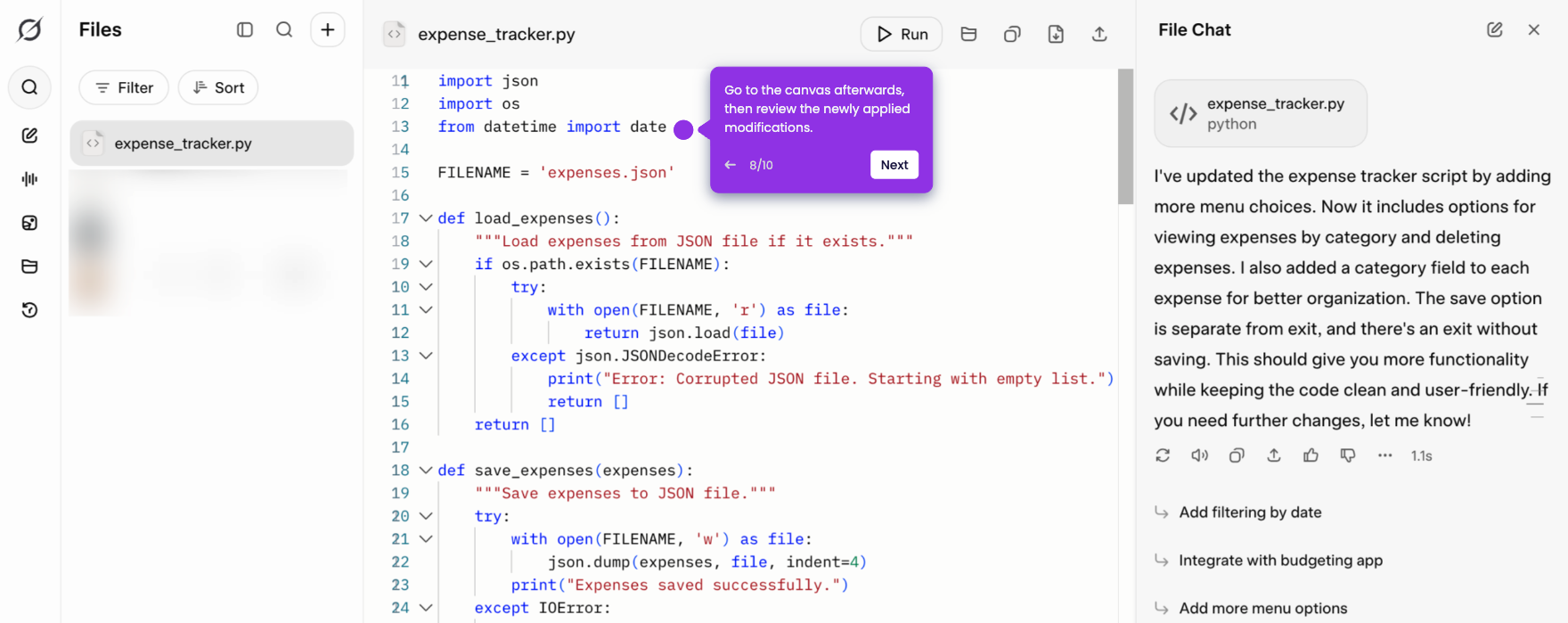Share file using editor upload icon

click(x=1099, y=34)
